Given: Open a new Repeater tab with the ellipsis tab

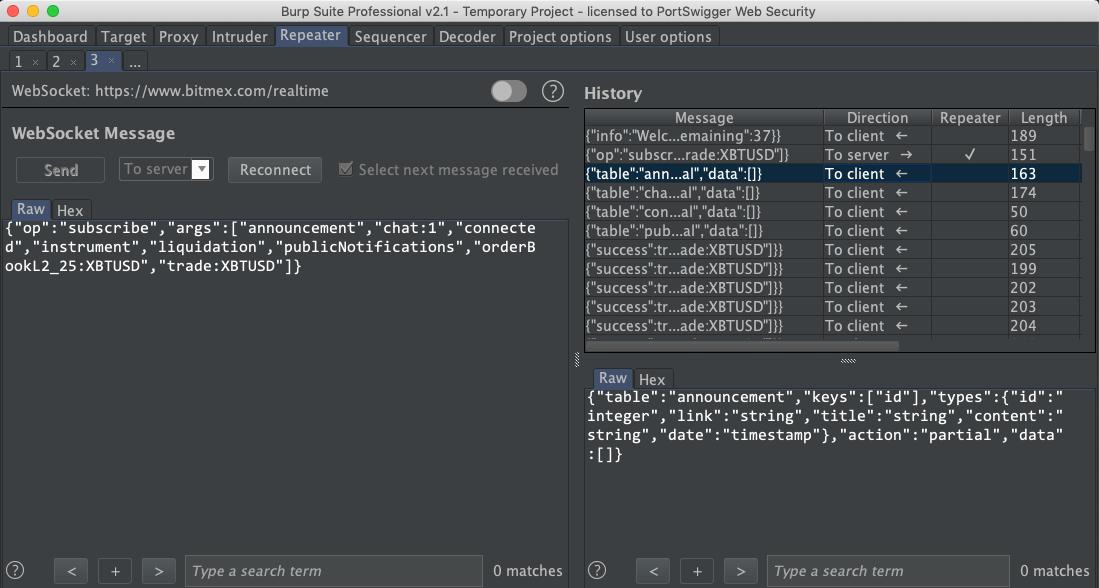Looking at the screenshot, I should (x=135, y=61).
